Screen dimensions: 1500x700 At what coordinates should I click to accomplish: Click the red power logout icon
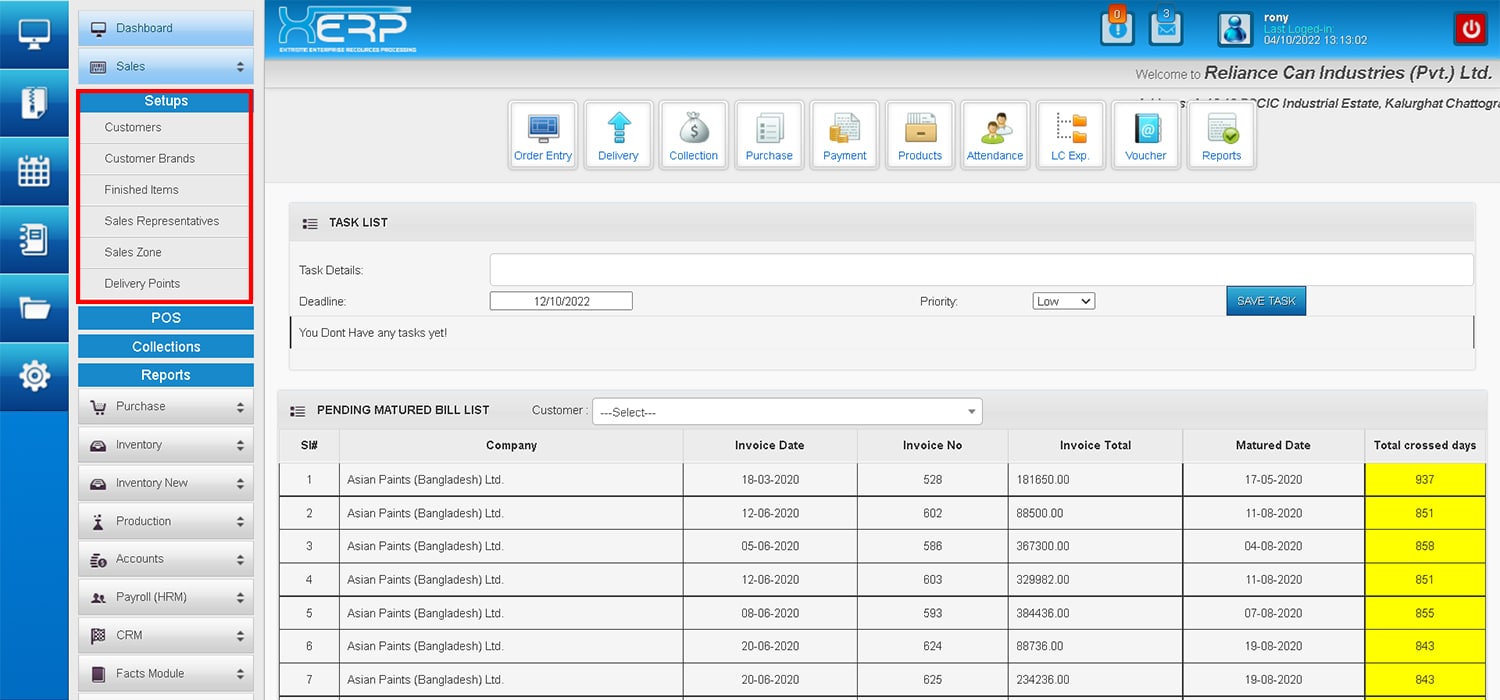pos(1470,29)
